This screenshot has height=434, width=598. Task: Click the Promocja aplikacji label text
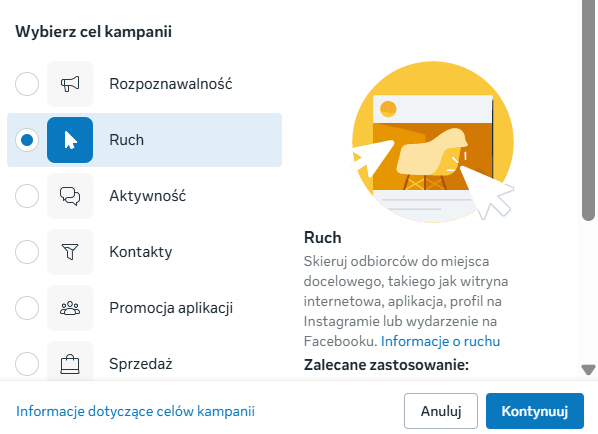tap(171, 308)
